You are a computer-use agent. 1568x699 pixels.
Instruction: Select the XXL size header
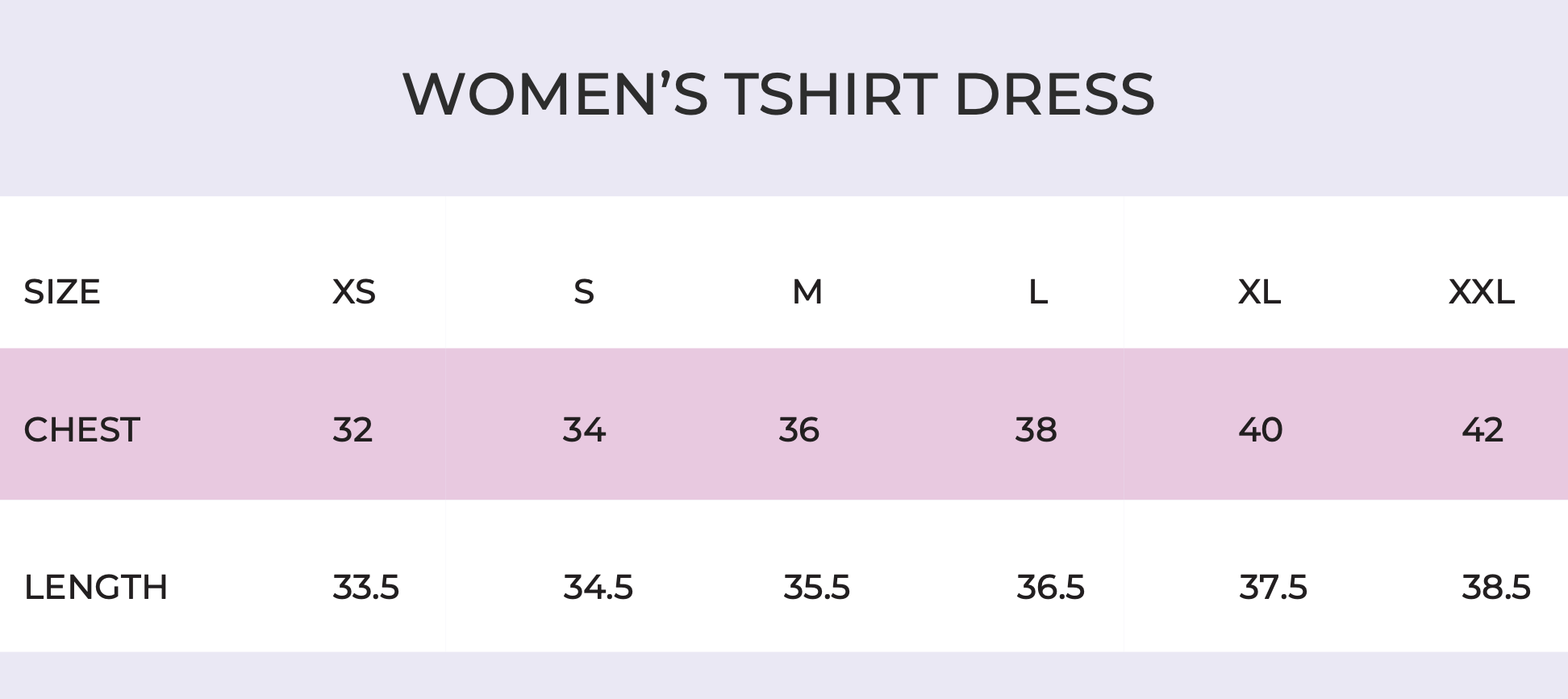[x=1482, y=291]
